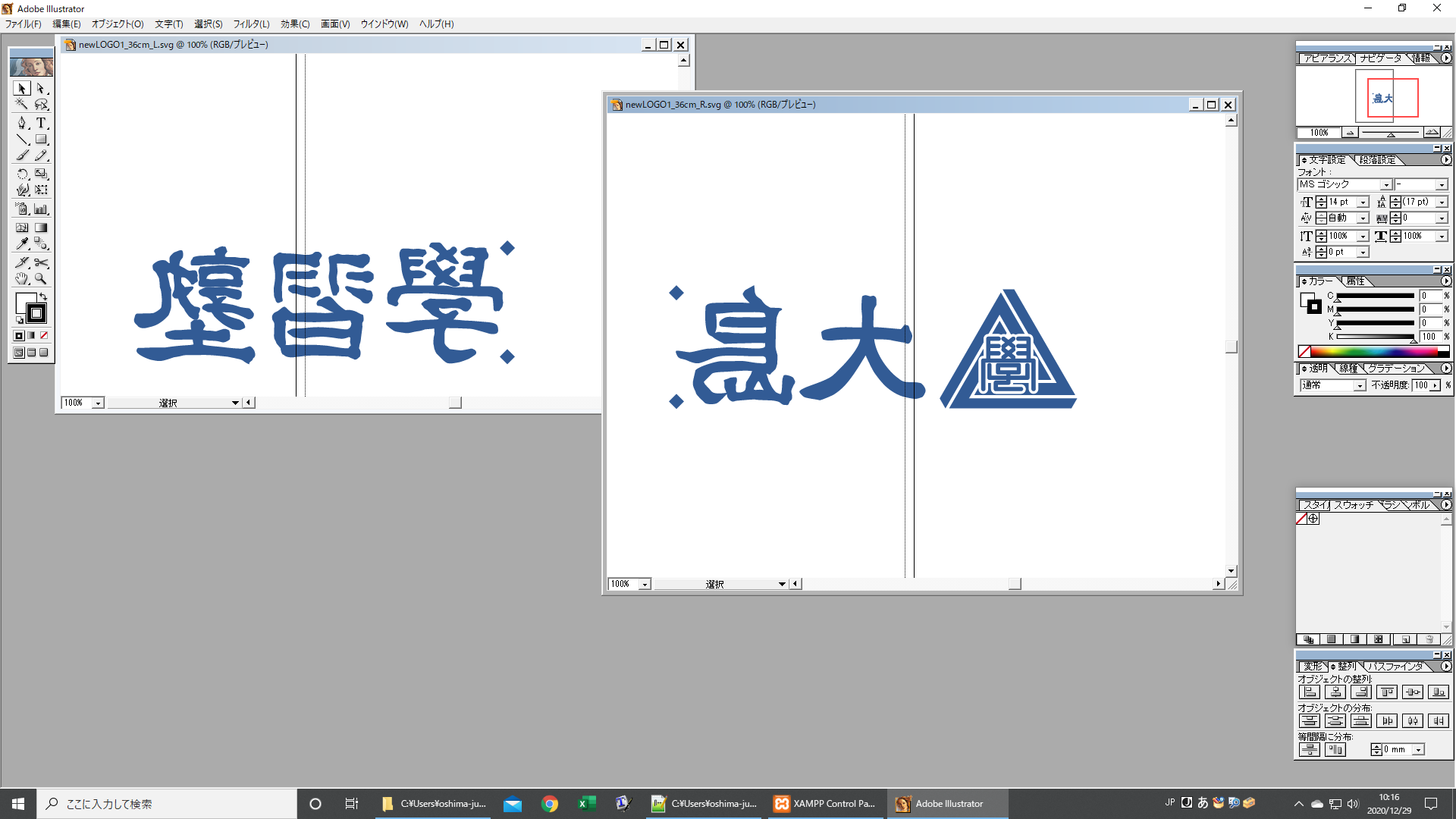1456x819 pixels.
Task: Select the Slice tool
Action: click(22, 262)
